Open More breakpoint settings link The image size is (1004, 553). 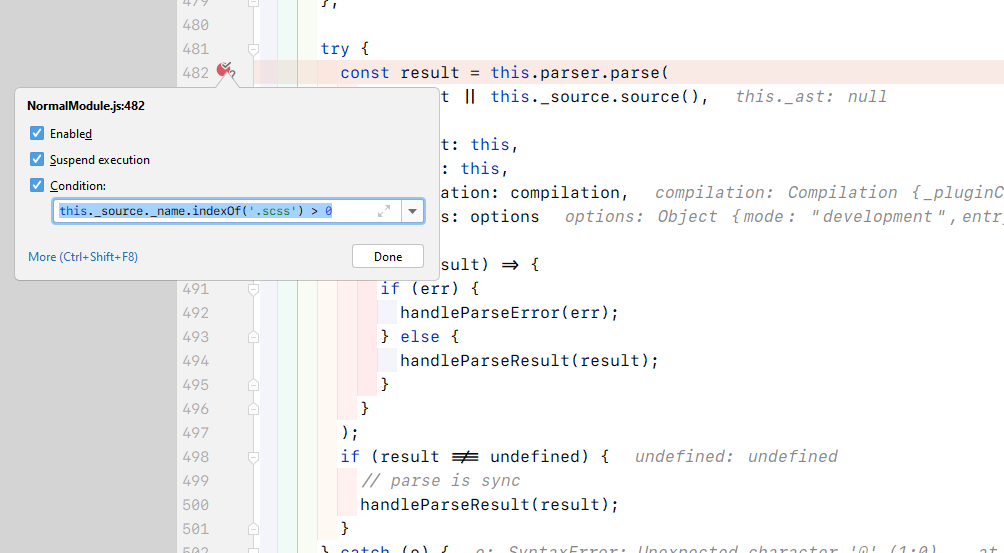pyautogui.click(x=83, y=257)
